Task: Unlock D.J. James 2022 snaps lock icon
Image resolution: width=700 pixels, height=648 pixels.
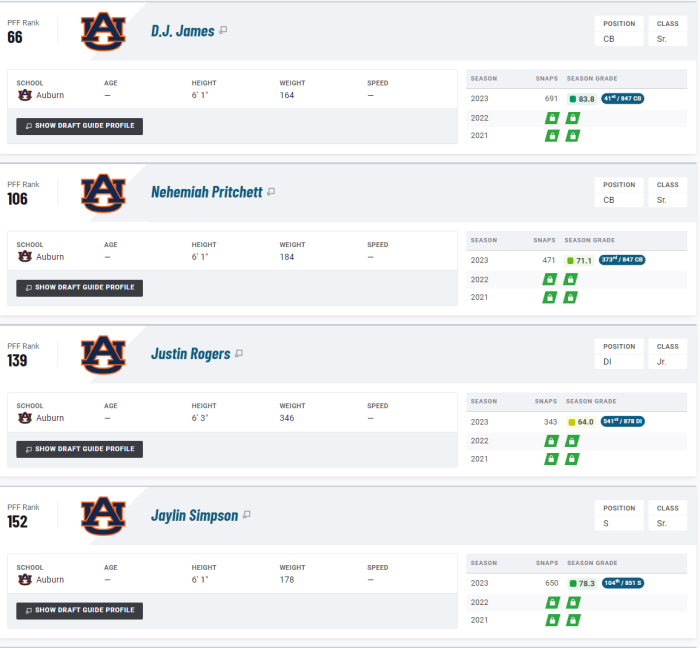Action: pos(552,118)
